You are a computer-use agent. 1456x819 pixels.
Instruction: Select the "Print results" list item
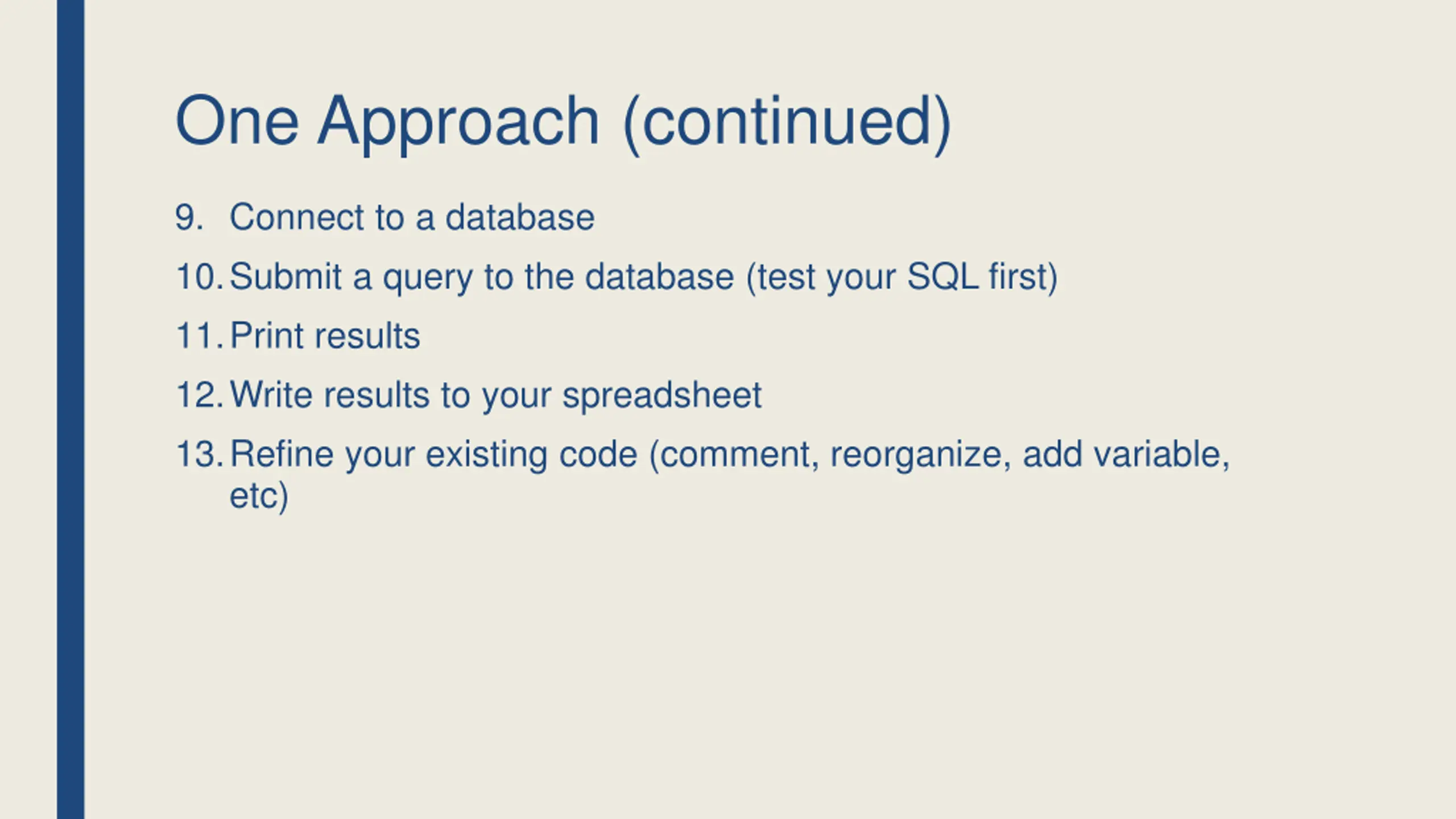[x=325, y=336]
